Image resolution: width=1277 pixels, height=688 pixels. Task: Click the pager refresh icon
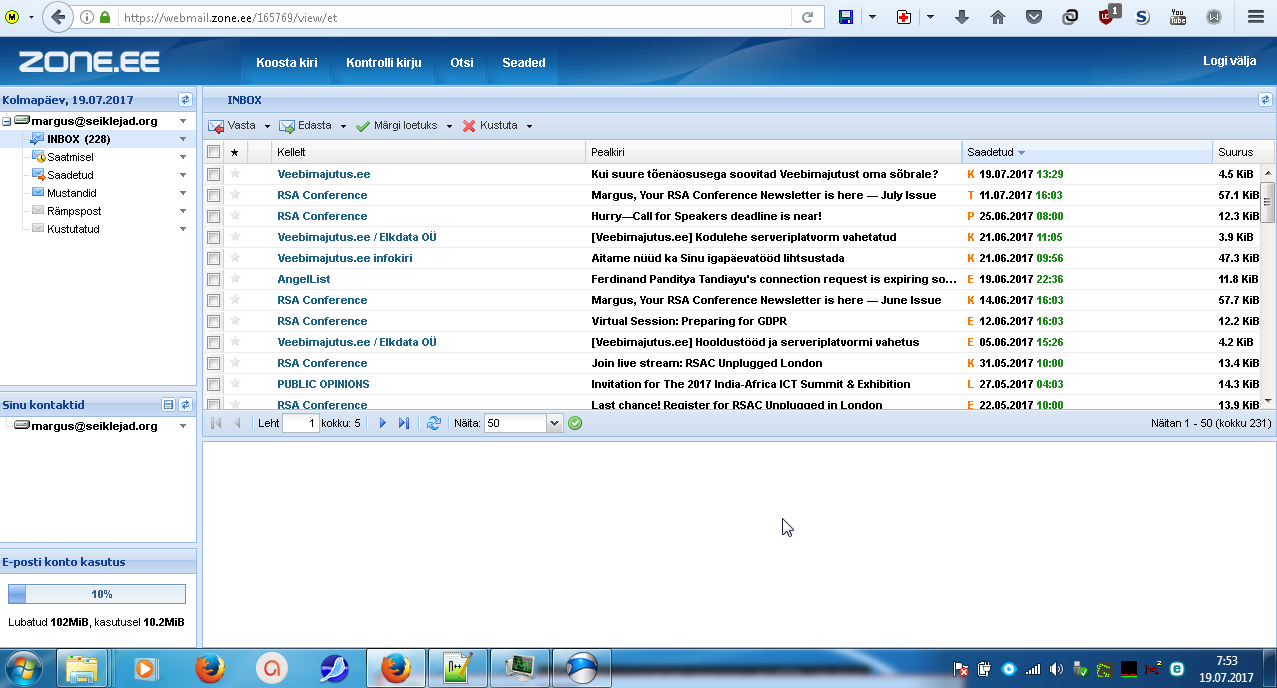434,424
